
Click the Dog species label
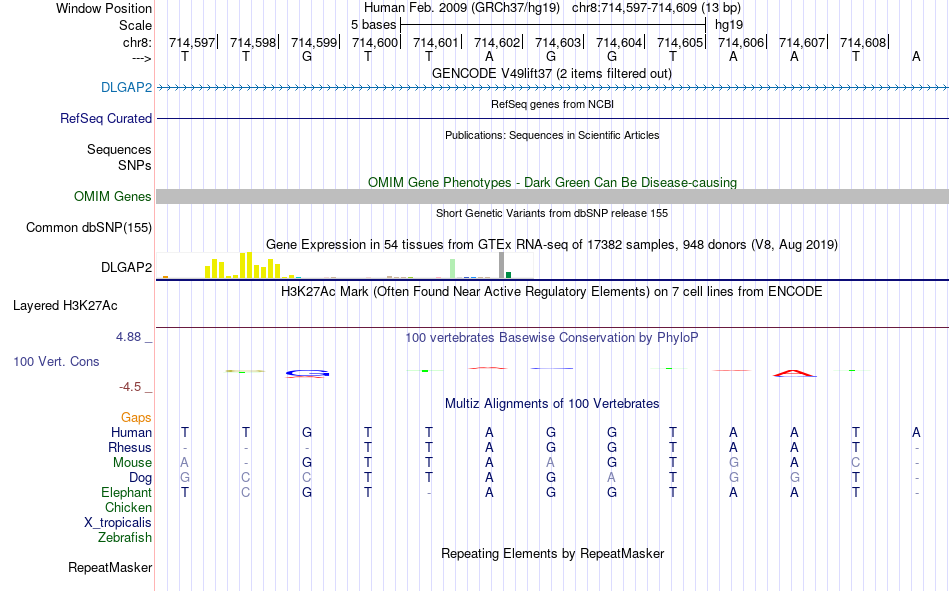point(140,478)
